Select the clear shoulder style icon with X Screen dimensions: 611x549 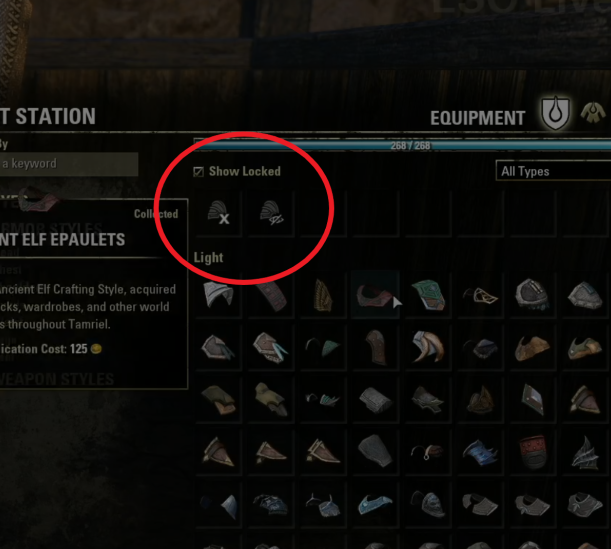tap(219, 213)
